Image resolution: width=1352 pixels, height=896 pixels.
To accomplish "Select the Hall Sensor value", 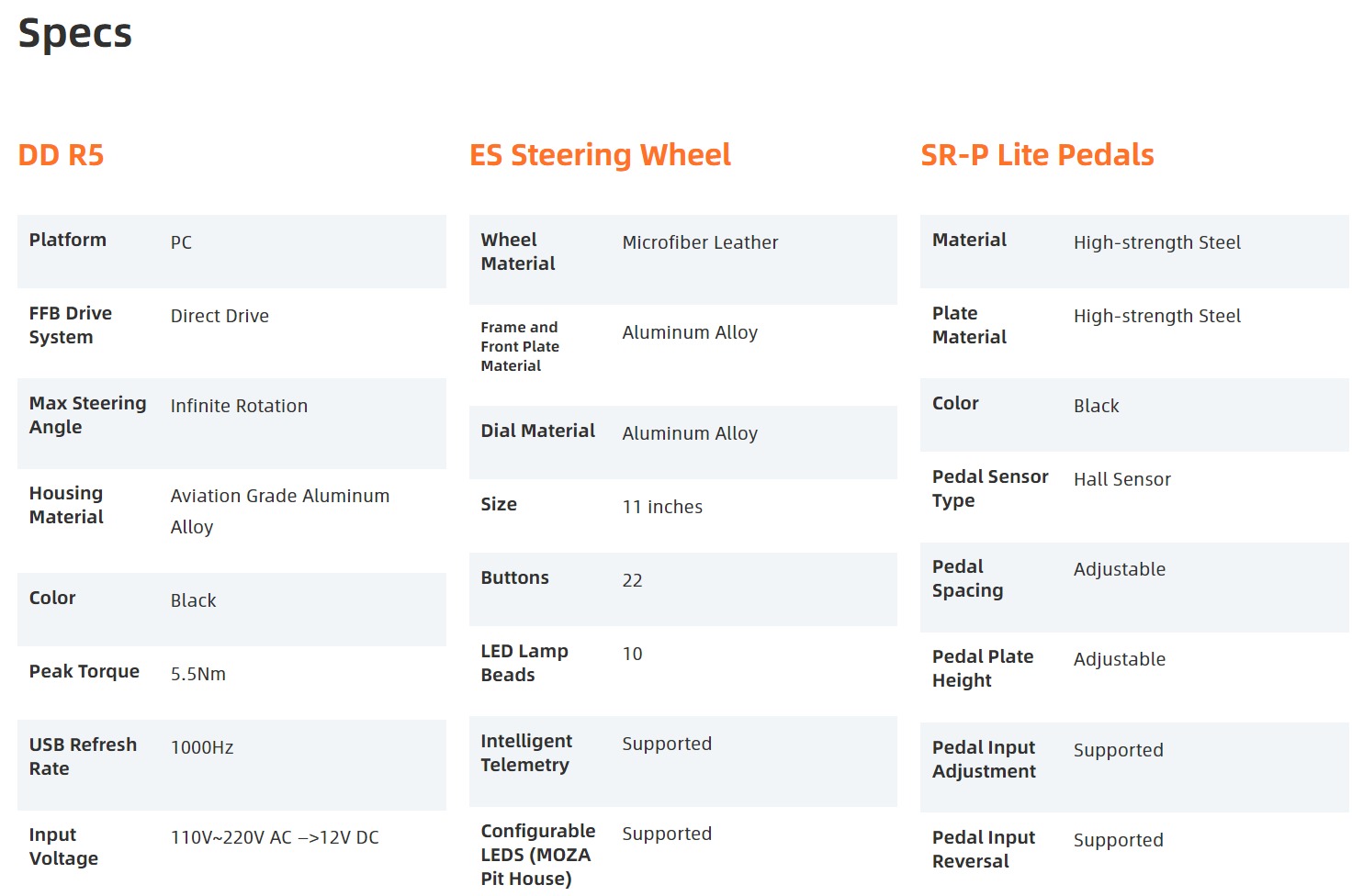I will 1122,479.
